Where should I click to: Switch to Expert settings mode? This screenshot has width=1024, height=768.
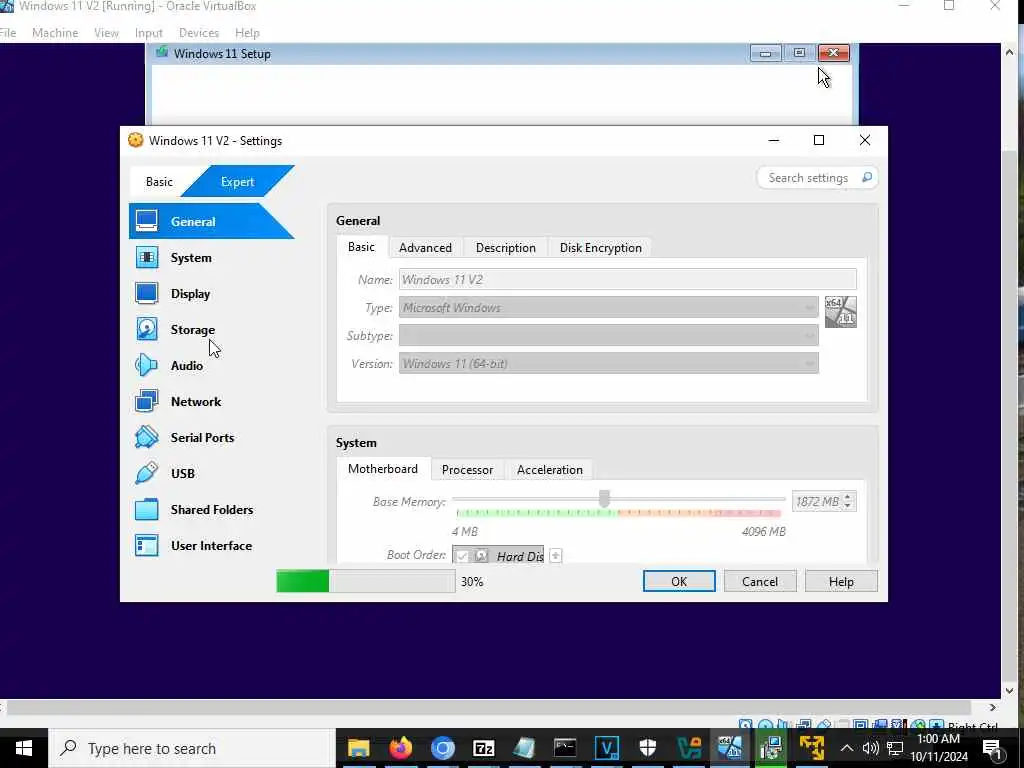tap(238, 182)
